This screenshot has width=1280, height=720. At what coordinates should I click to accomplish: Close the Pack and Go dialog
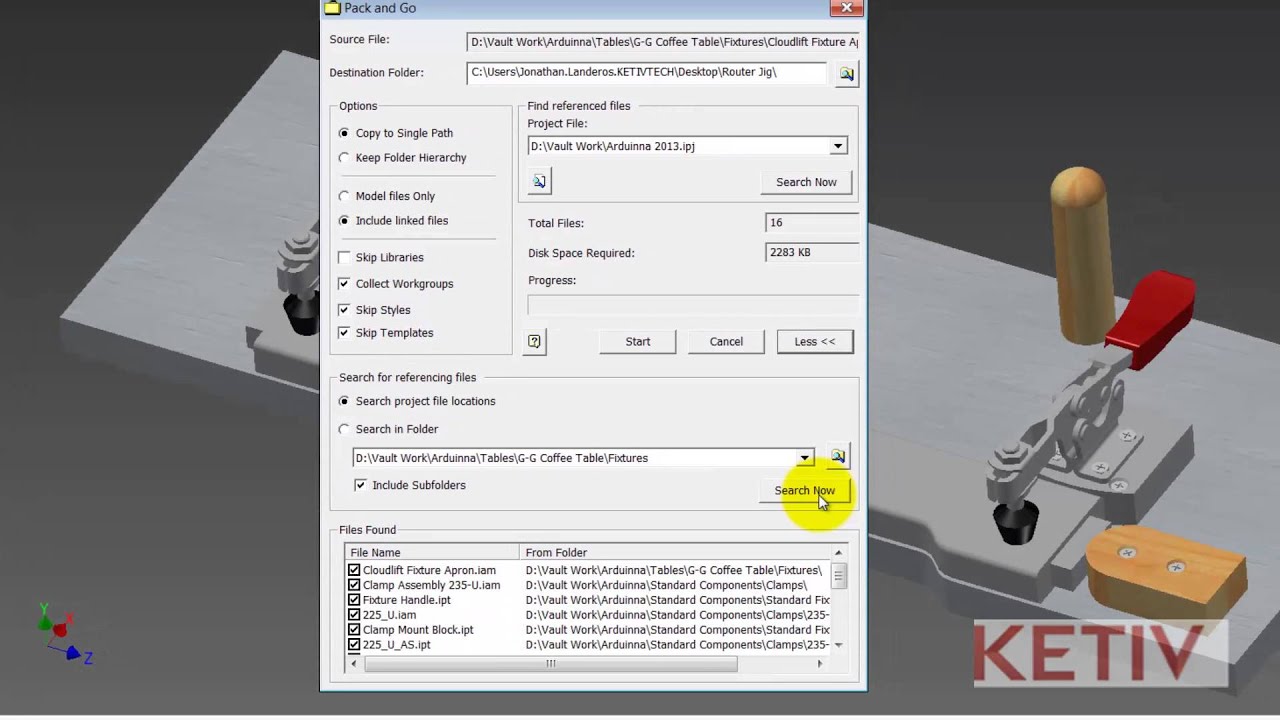click(846, 8)
